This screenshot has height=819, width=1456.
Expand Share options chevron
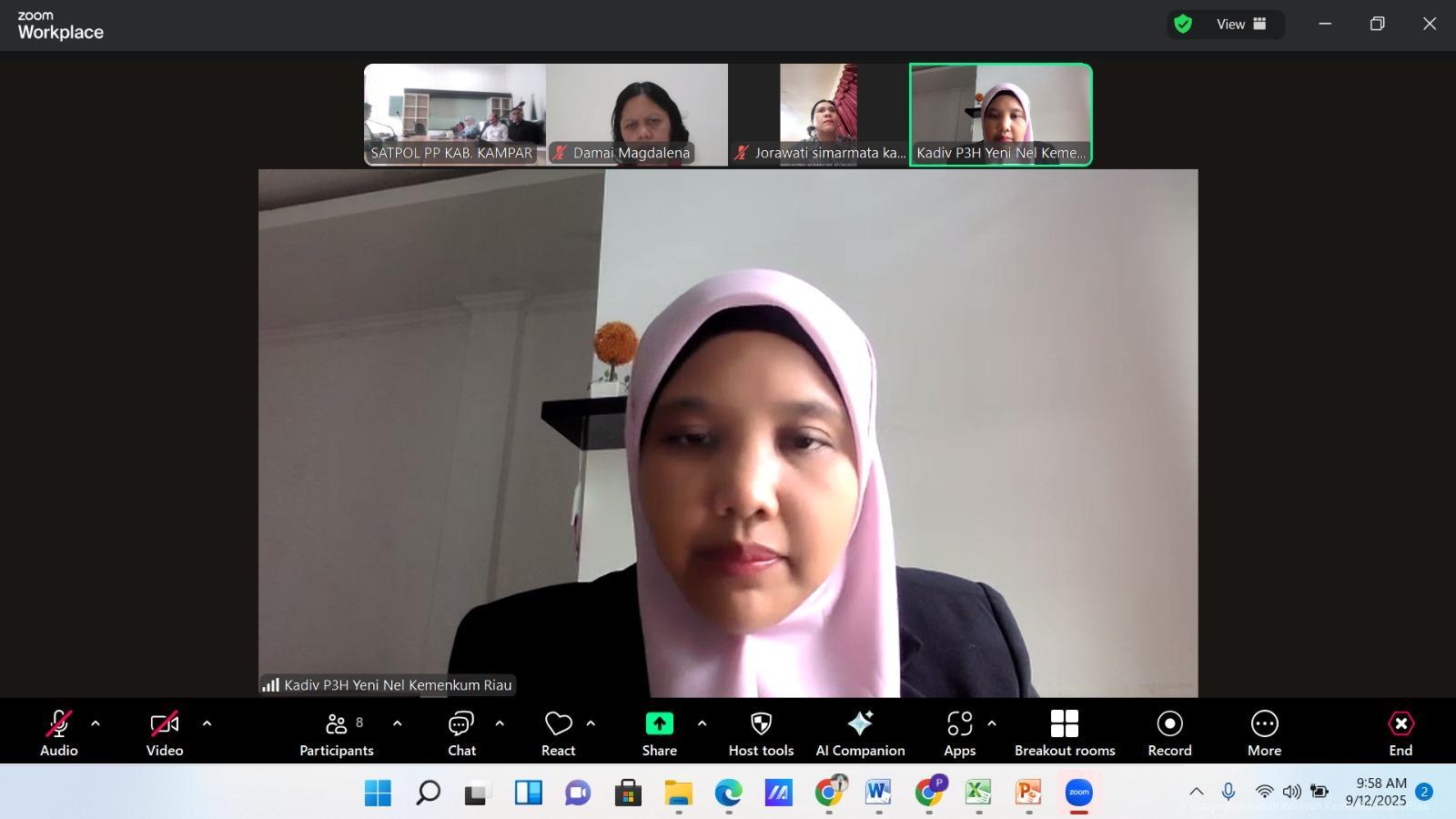pos(702,724)
